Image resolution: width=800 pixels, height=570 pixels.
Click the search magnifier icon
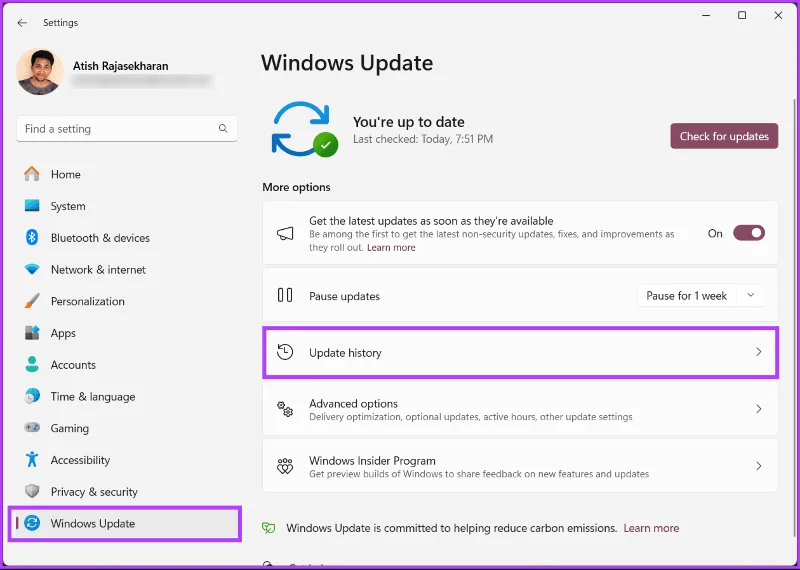click(223, 129)
